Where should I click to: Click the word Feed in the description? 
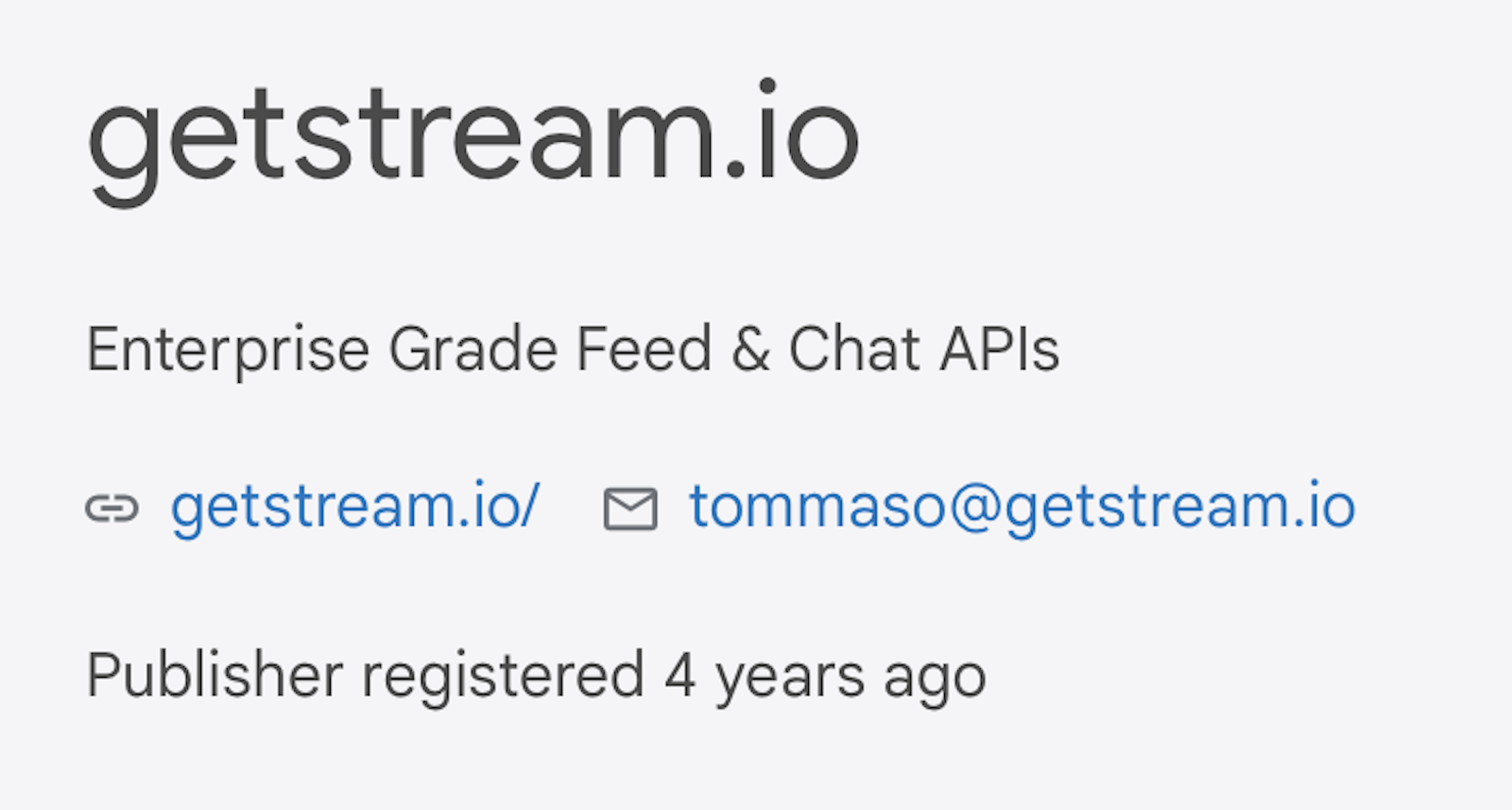point(644,350)
